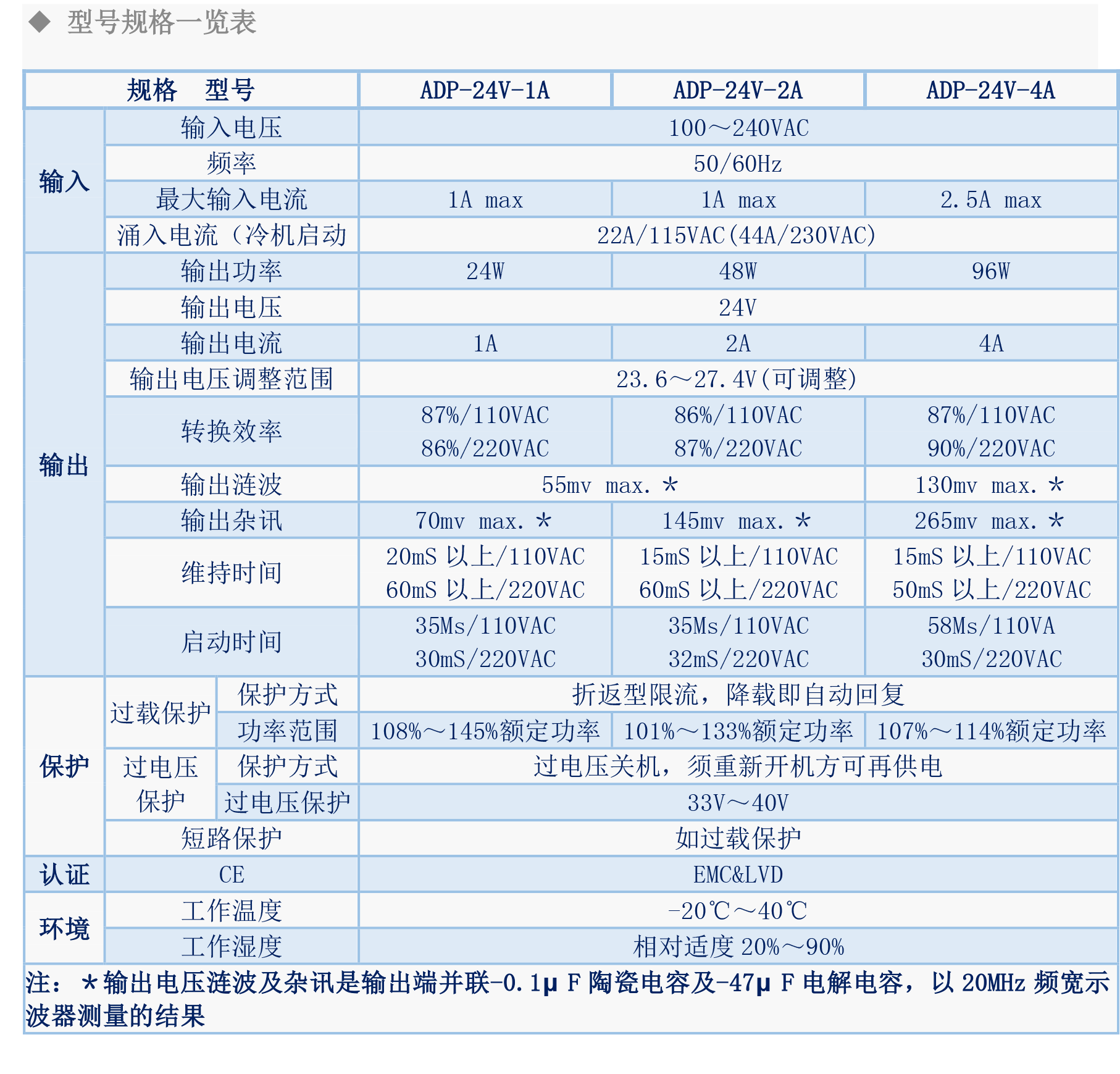Select the 工作湿度 row label
This screenshot has height=1074, width=1120.
click(232, 946)
